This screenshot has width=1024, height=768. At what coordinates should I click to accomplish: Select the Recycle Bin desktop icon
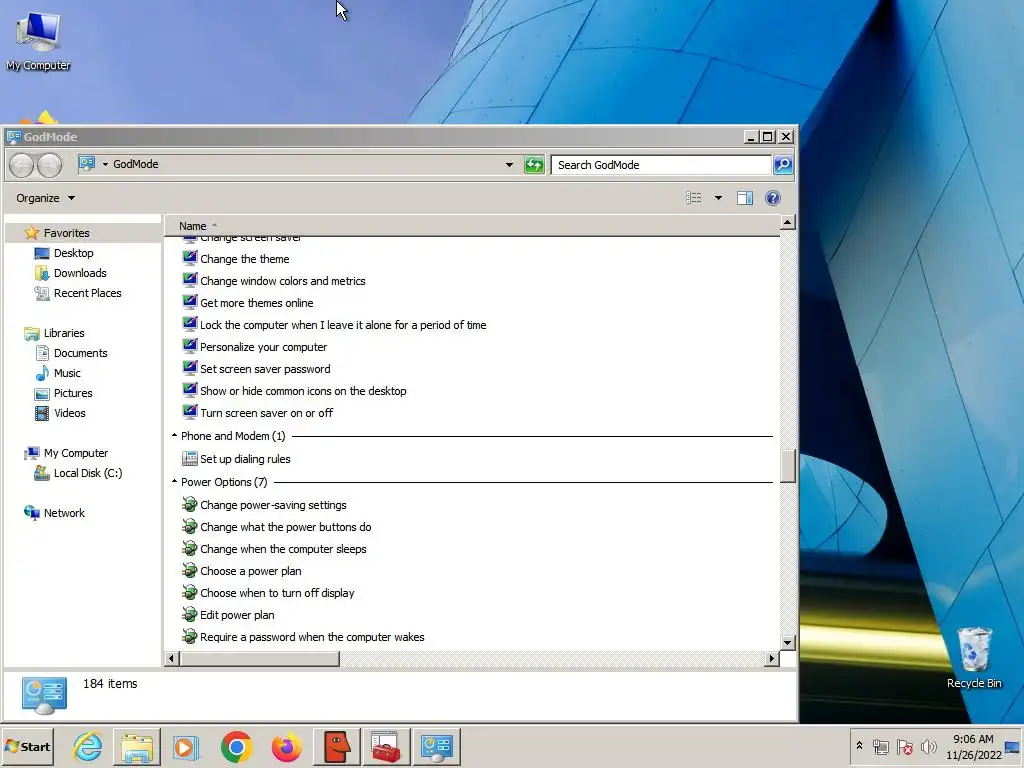(974, 658)
